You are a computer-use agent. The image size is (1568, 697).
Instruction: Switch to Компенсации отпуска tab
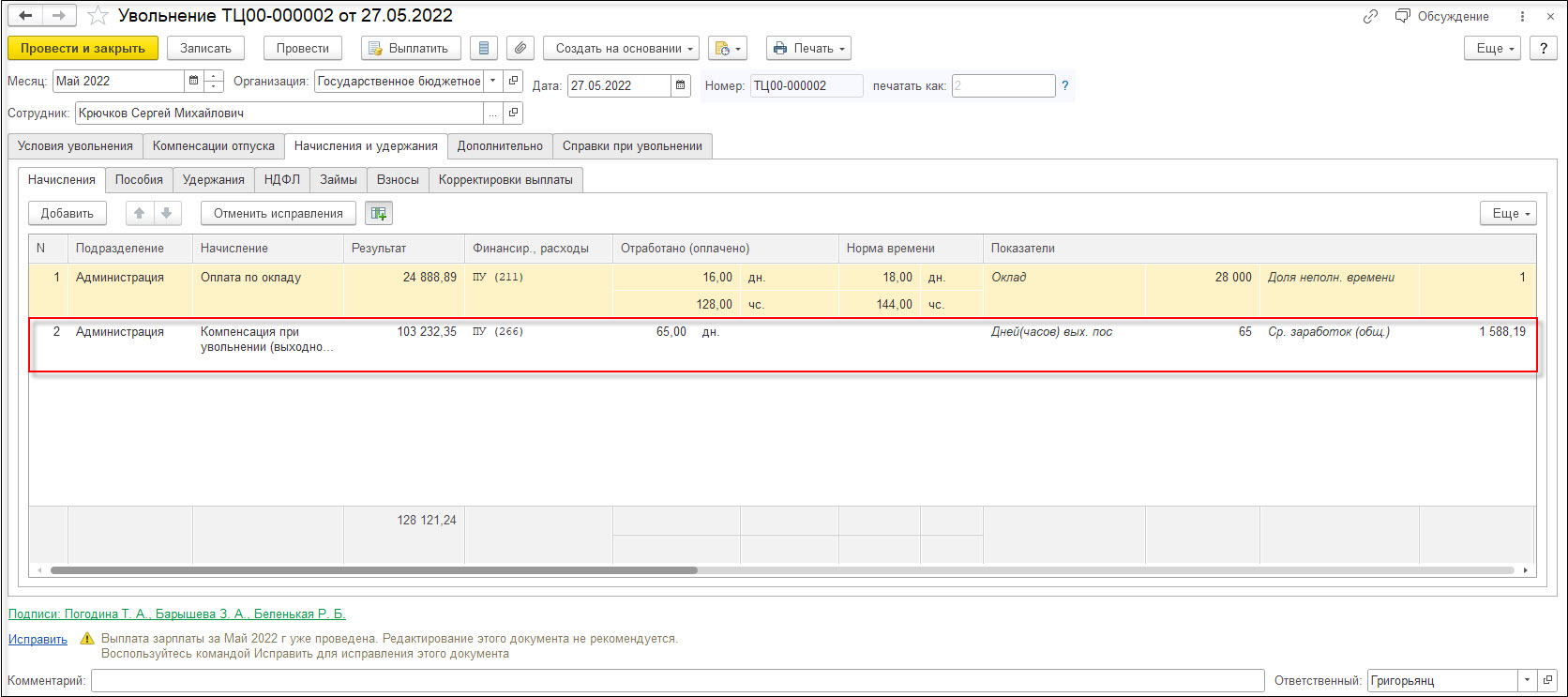pos(214,145)
